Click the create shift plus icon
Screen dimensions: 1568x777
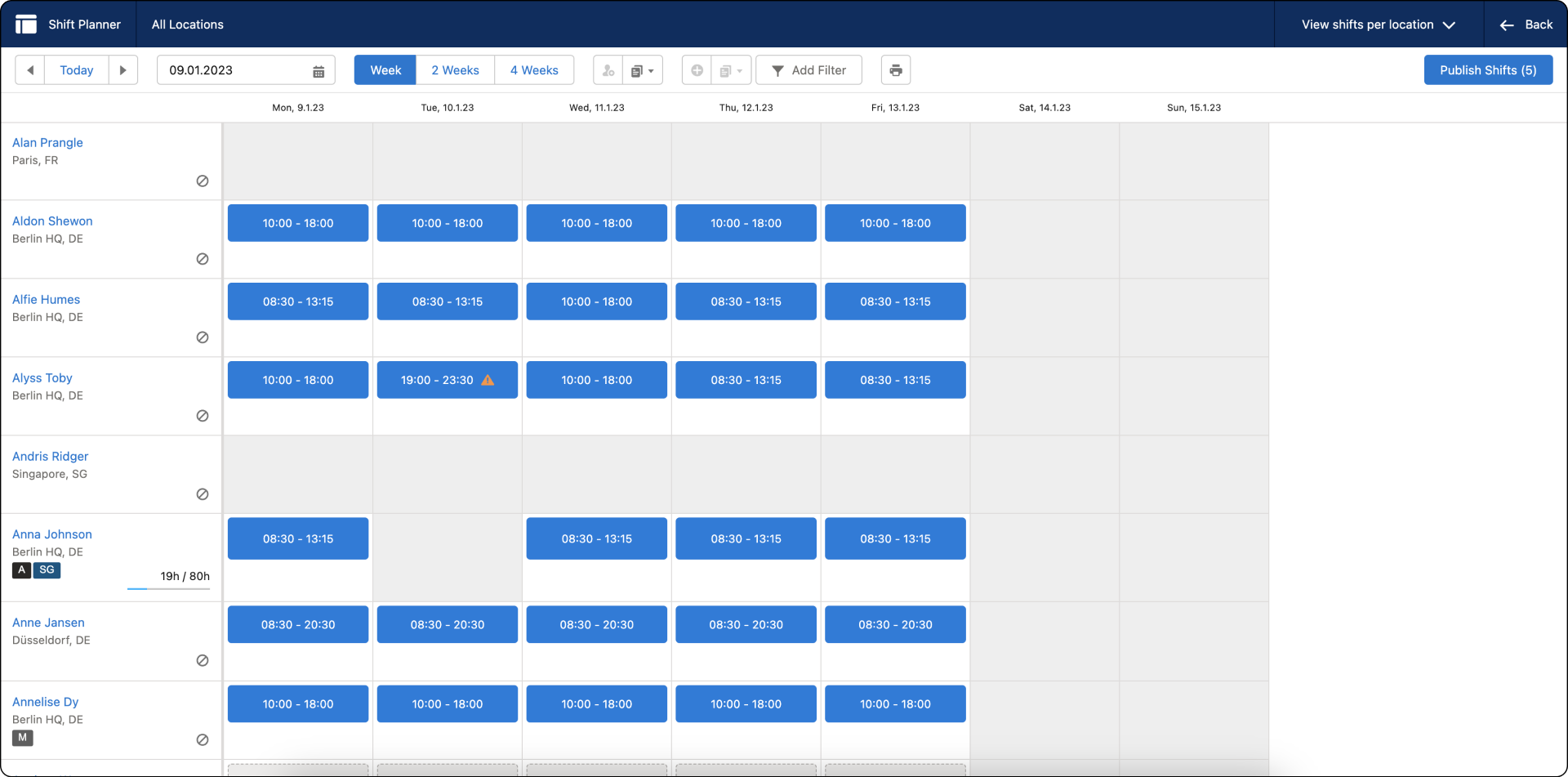coord(697,70)
